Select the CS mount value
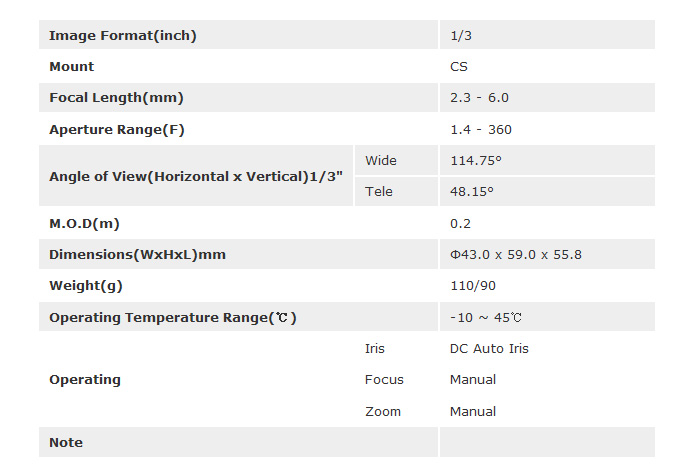 [459, 67]
